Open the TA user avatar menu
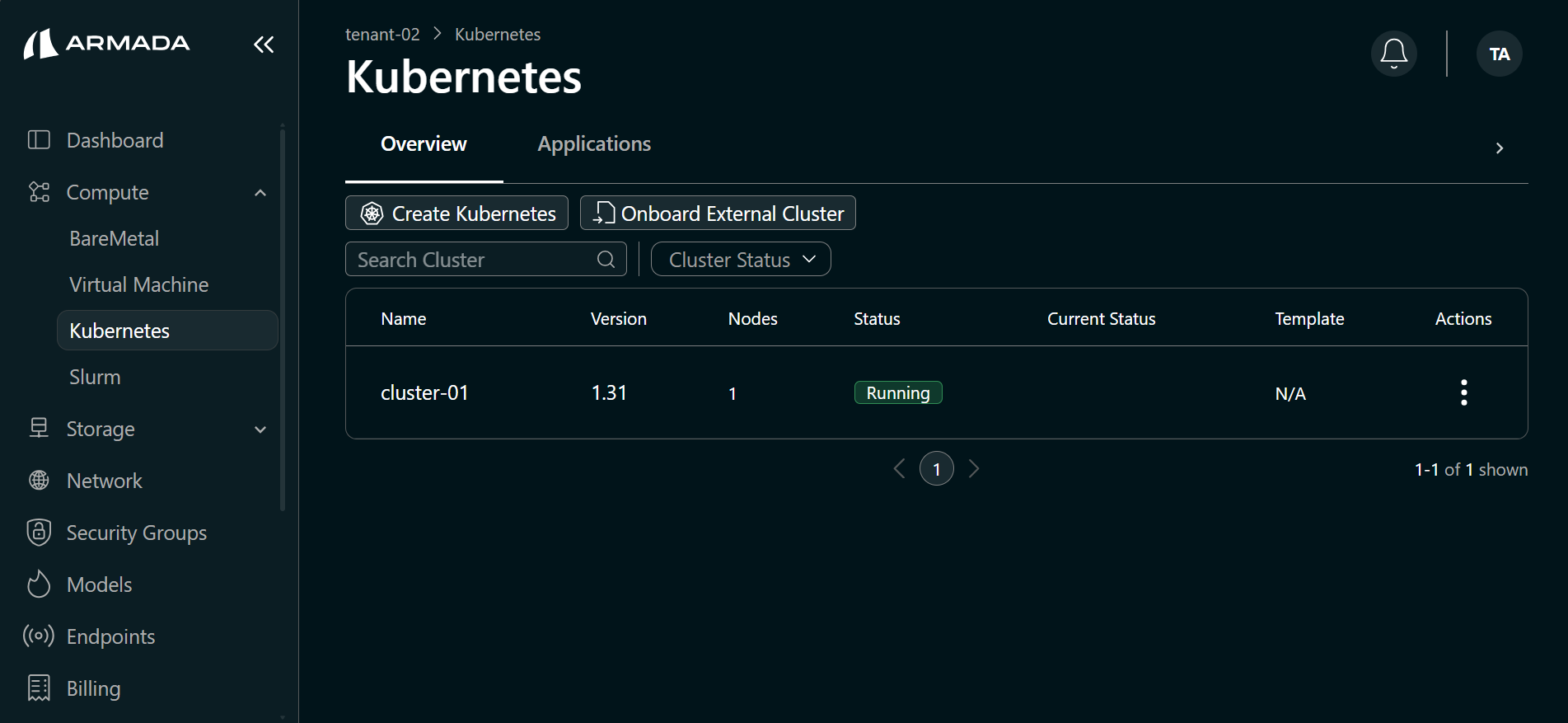This screenshot has width=1568, height=723. coord(1500,54)
